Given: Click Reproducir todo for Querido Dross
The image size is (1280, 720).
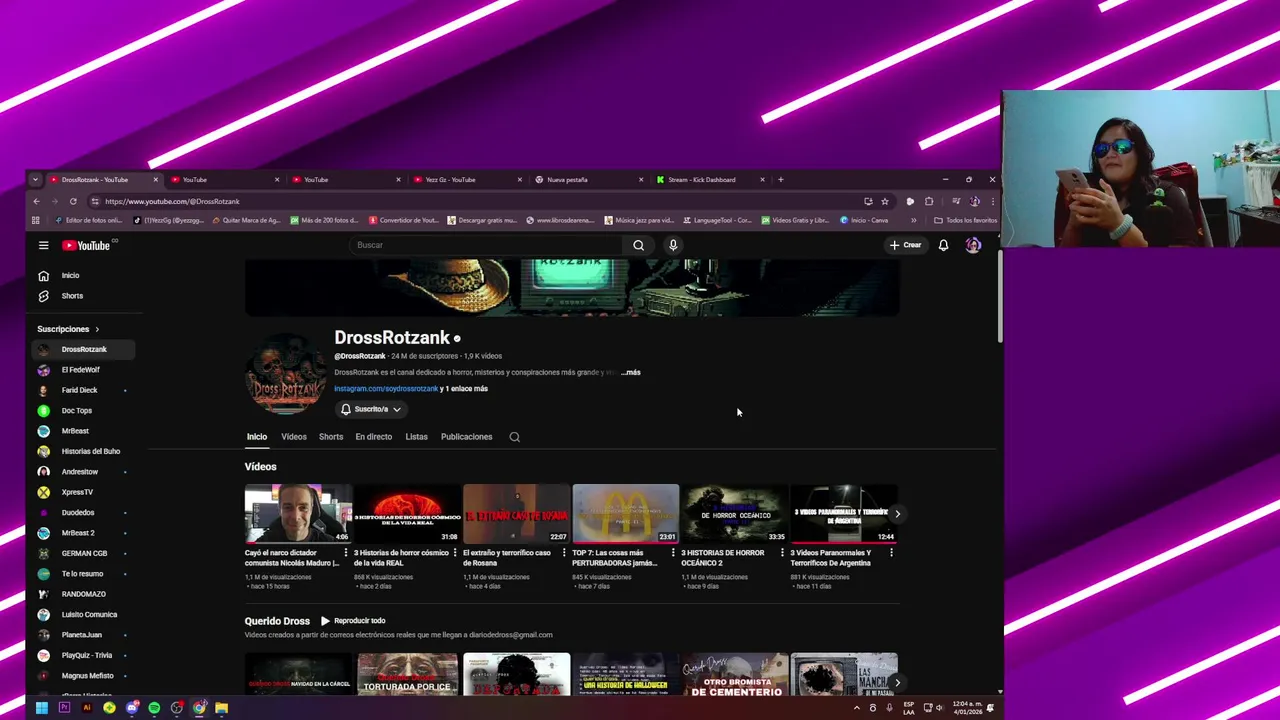Looking at the screenshot, I should [x=353, y=621].
